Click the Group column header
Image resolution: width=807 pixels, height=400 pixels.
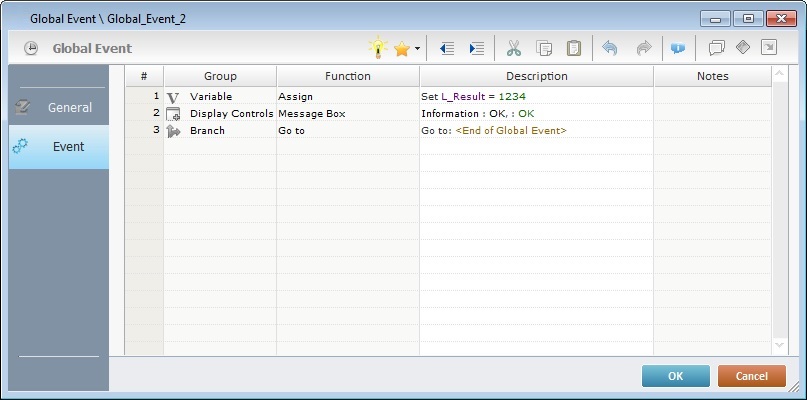(x=220, y=76)
